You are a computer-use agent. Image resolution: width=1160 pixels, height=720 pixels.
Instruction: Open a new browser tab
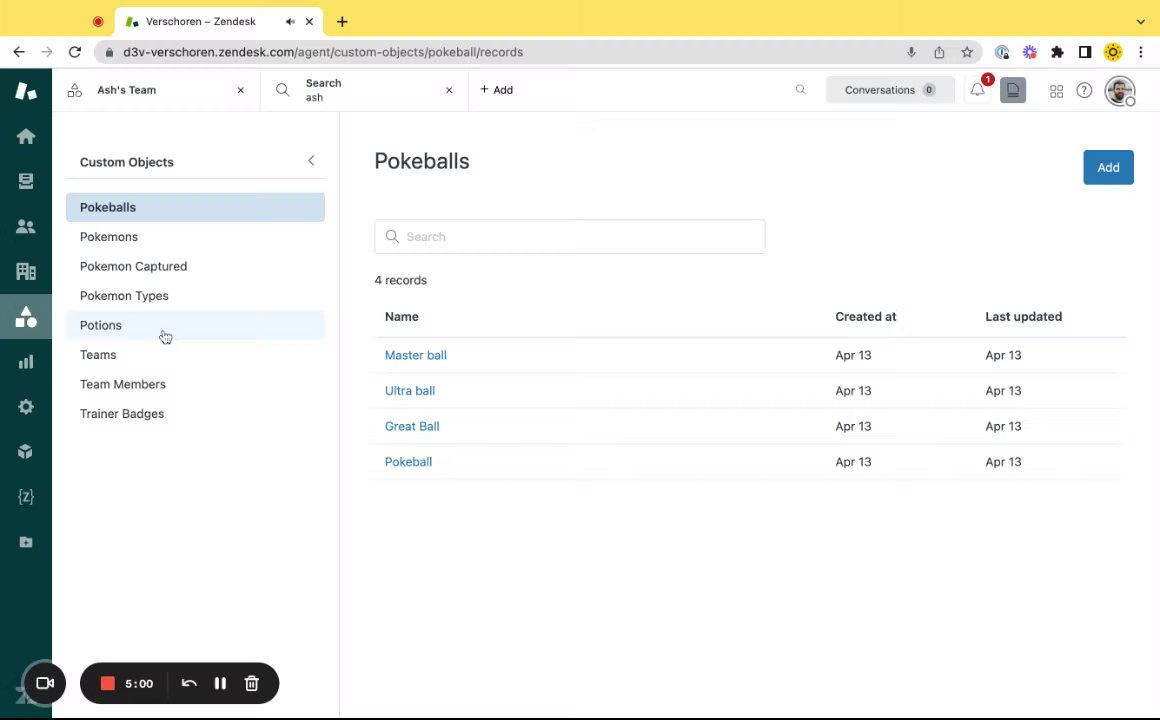pyautogui.click(x=342, y=21)
